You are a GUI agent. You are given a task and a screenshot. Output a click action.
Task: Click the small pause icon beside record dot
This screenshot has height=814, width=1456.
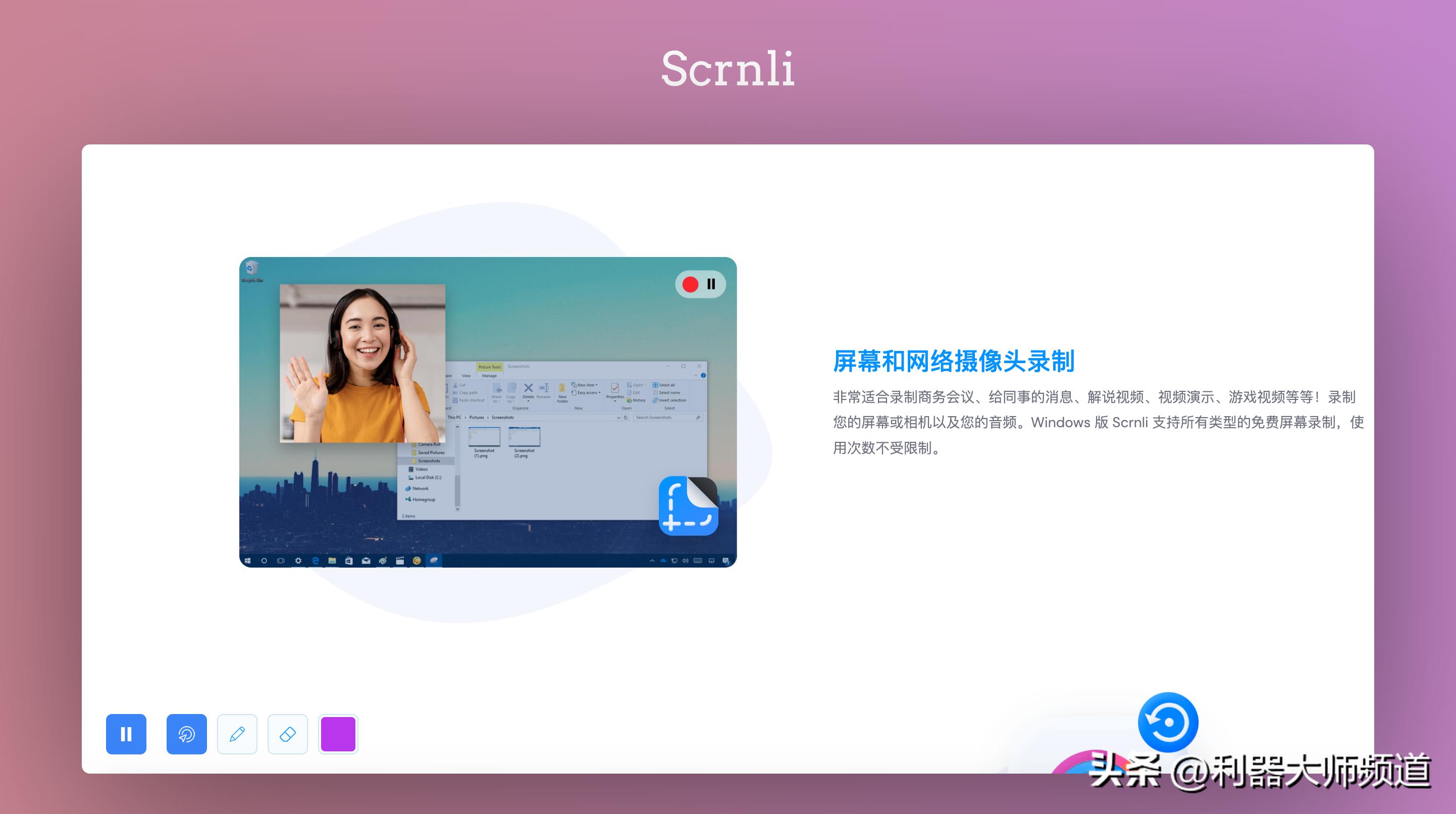pos(711,284)
